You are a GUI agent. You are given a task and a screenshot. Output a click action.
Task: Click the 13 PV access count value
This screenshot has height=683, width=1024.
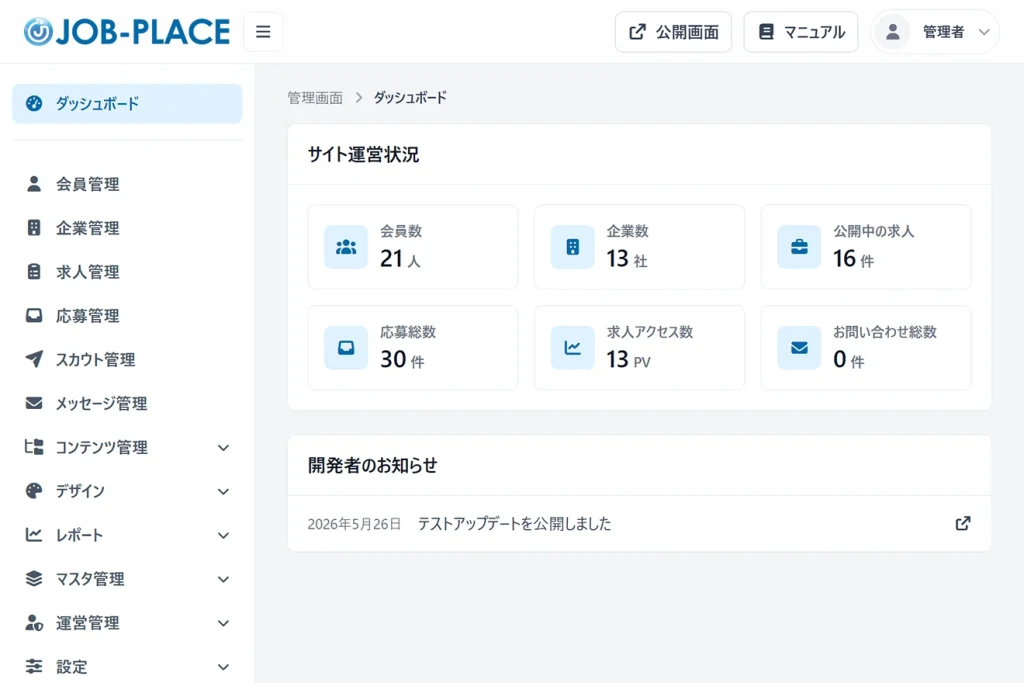[629, 360]
